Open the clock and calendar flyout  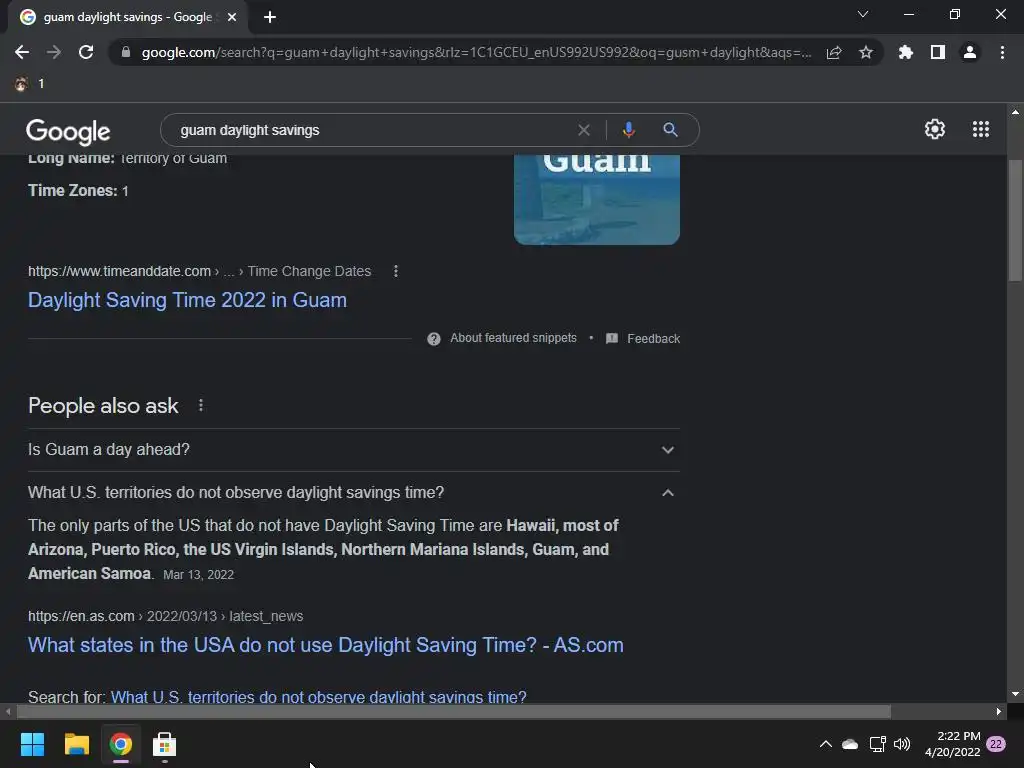[x=952, y=744]
